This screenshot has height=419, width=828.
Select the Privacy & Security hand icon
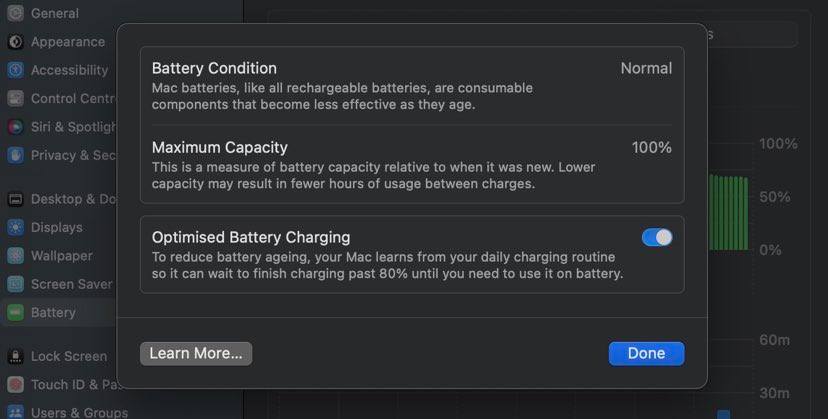coord(15,155)
